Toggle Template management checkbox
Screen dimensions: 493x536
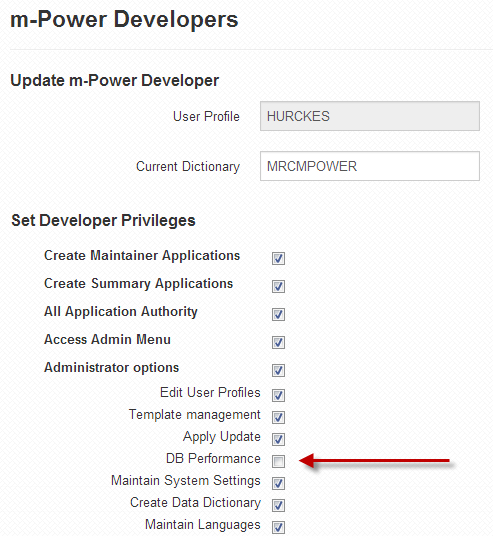(278, 417)
